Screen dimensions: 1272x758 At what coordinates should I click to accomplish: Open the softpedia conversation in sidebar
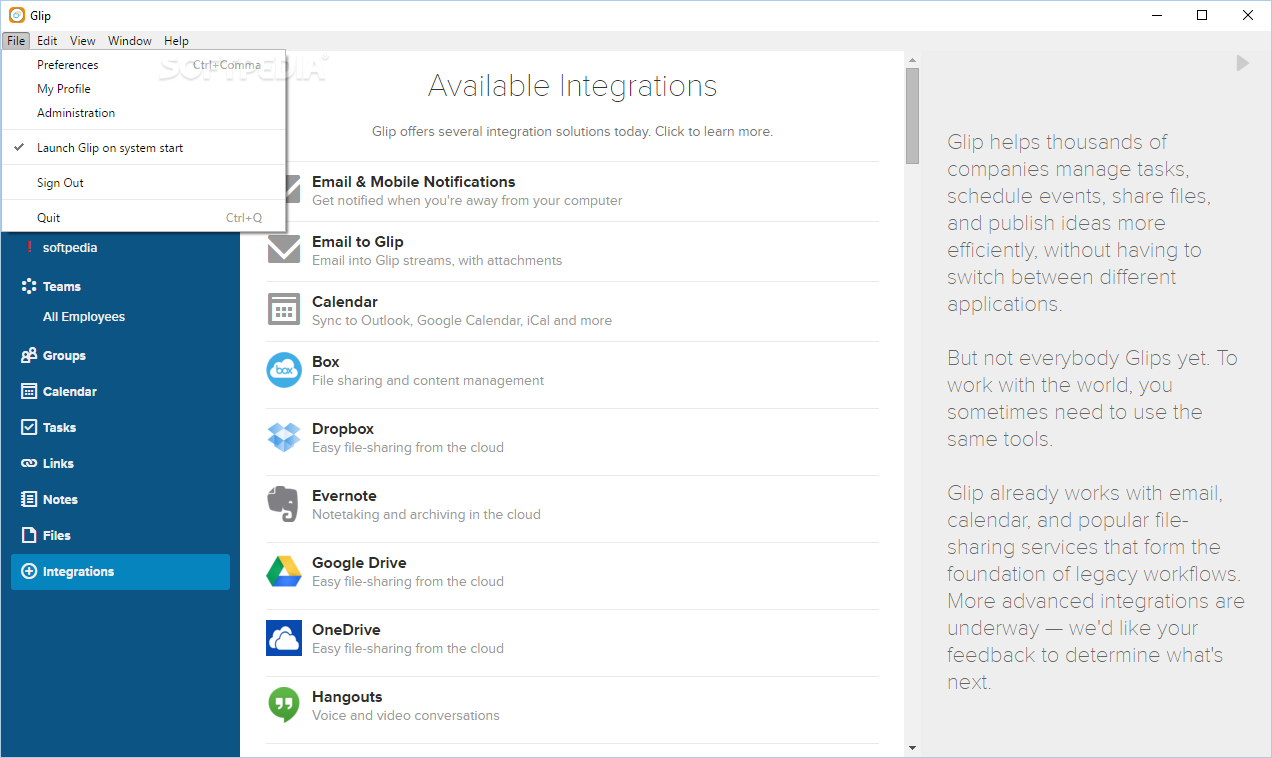point(70,247)
